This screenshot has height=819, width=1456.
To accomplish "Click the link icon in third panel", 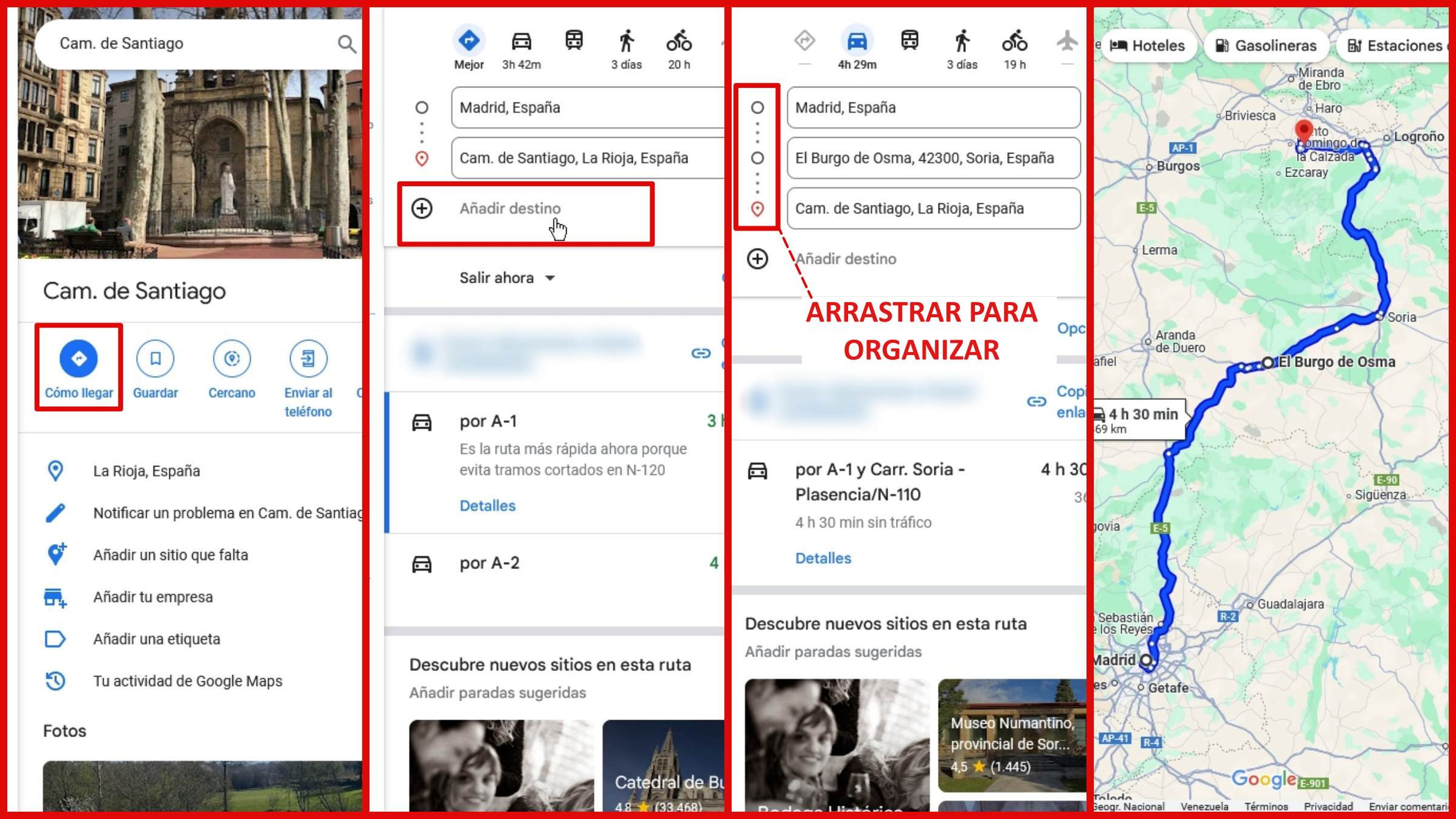I will (x=1037, y=401).
